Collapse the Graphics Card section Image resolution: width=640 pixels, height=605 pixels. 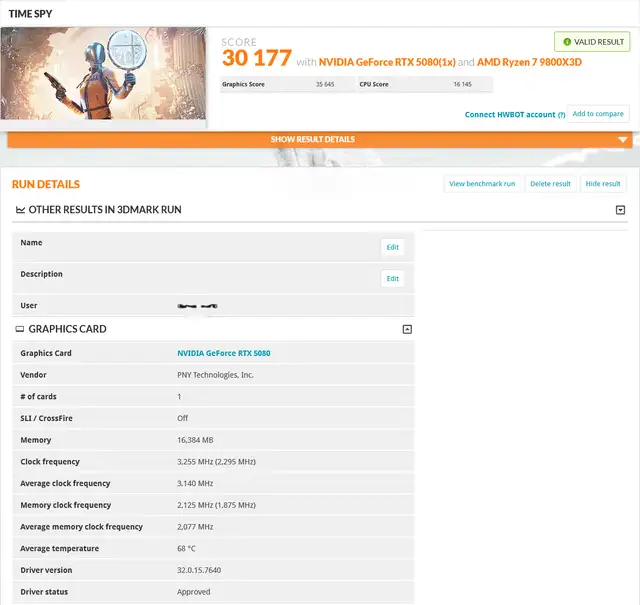click(407, 329)
